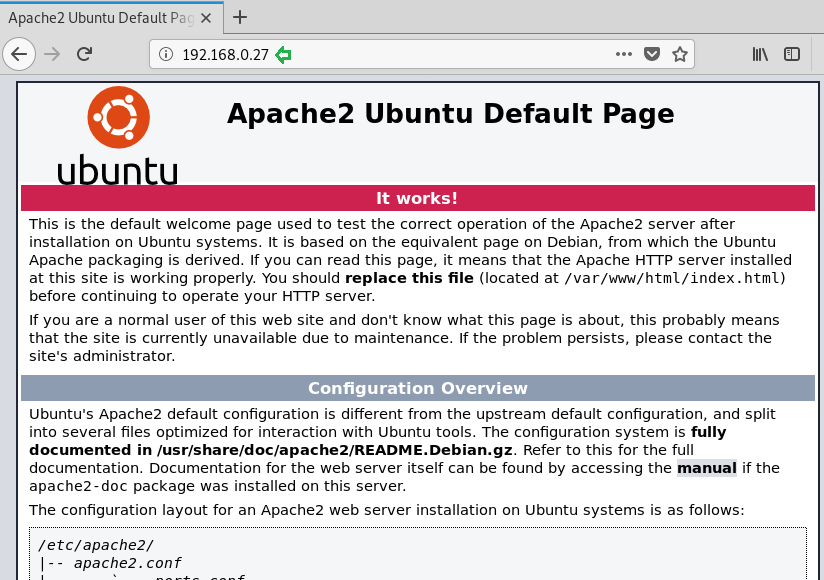Reload the current page
The height and width of the screenshot is (580, 824).
tap(85, 54)
